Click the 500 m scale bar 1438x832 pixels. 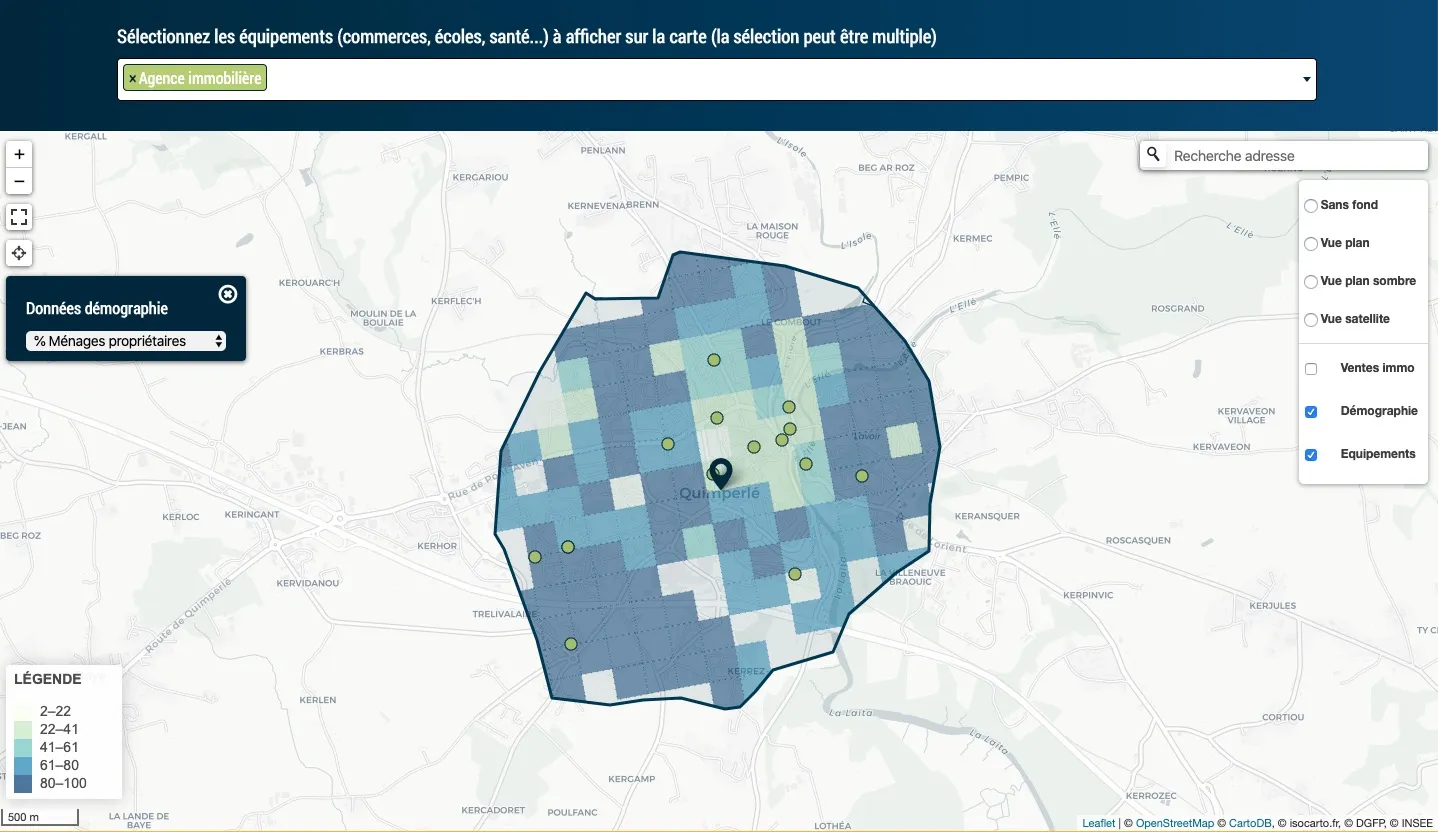(x=41, y=817)
